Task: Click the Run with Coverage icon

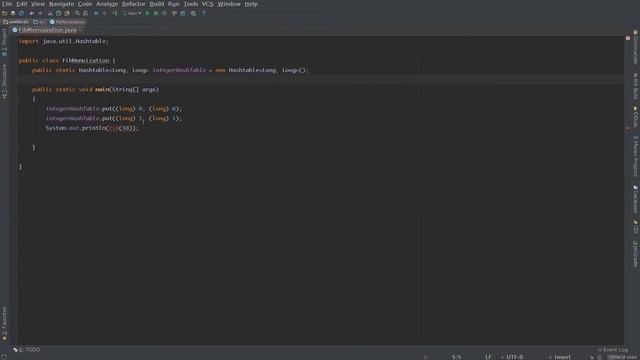Action: (164, 13)
